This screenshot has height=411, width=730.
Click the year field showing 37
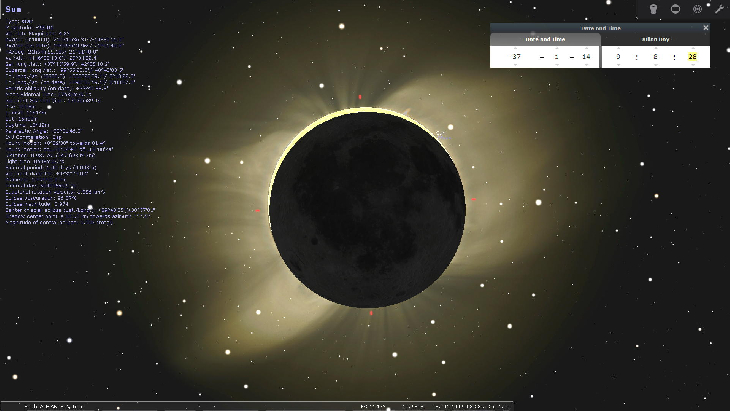[x=516, y=57]
